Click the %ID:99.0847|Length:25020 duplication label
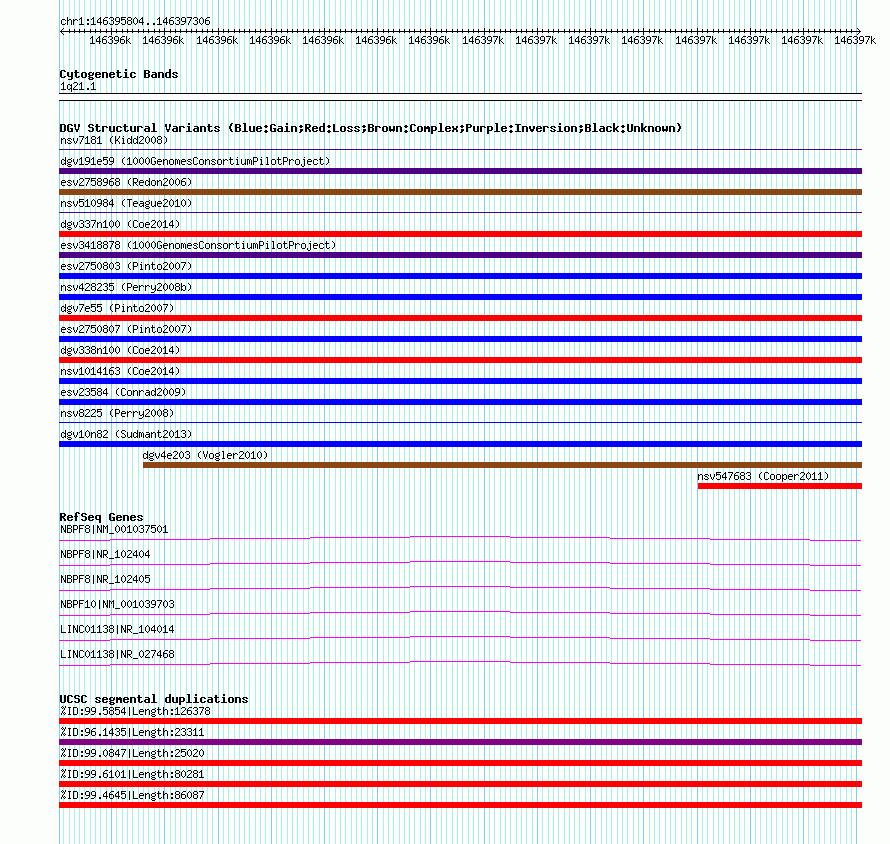This screenshot has width=890, height=844. pos(132,754)
